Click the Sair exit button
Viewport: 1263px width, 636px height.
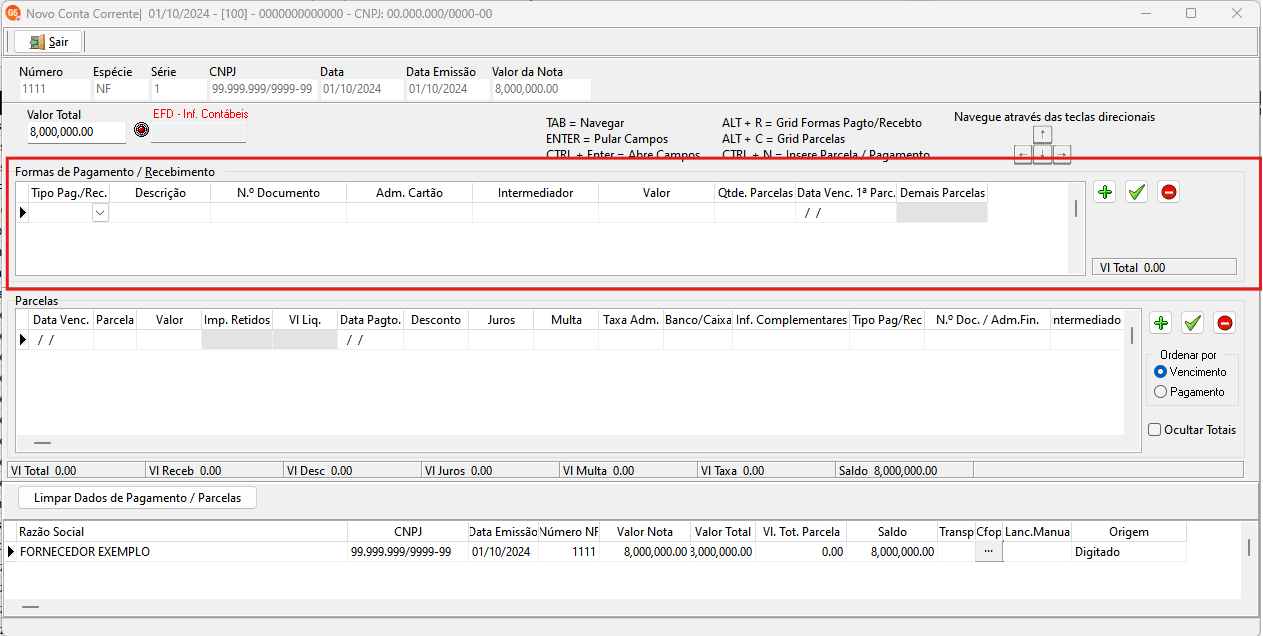coord(49,42)
